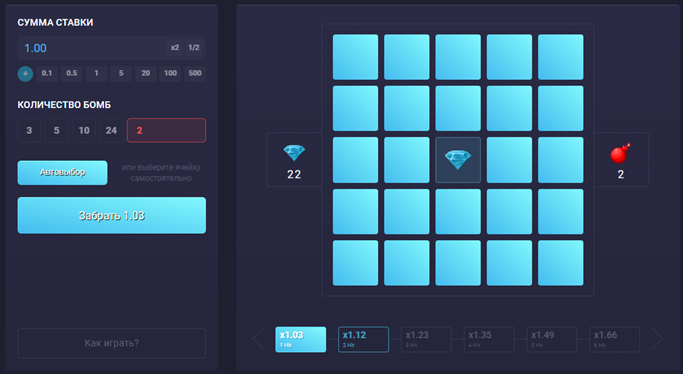683x374 pixels.
Task: Select 3 bombs option
Action: (29, 130)
